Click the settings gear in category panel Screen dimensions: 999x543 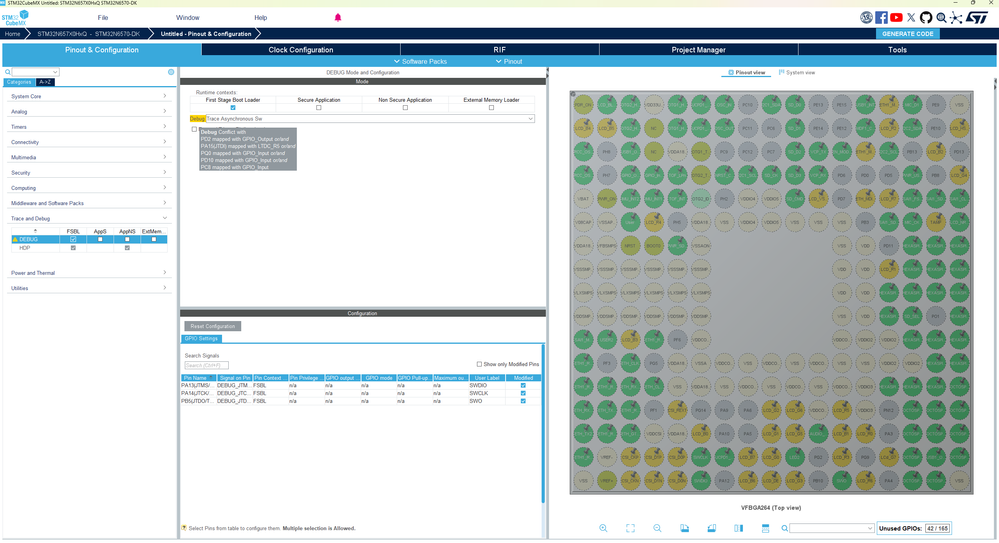[171, 72]
